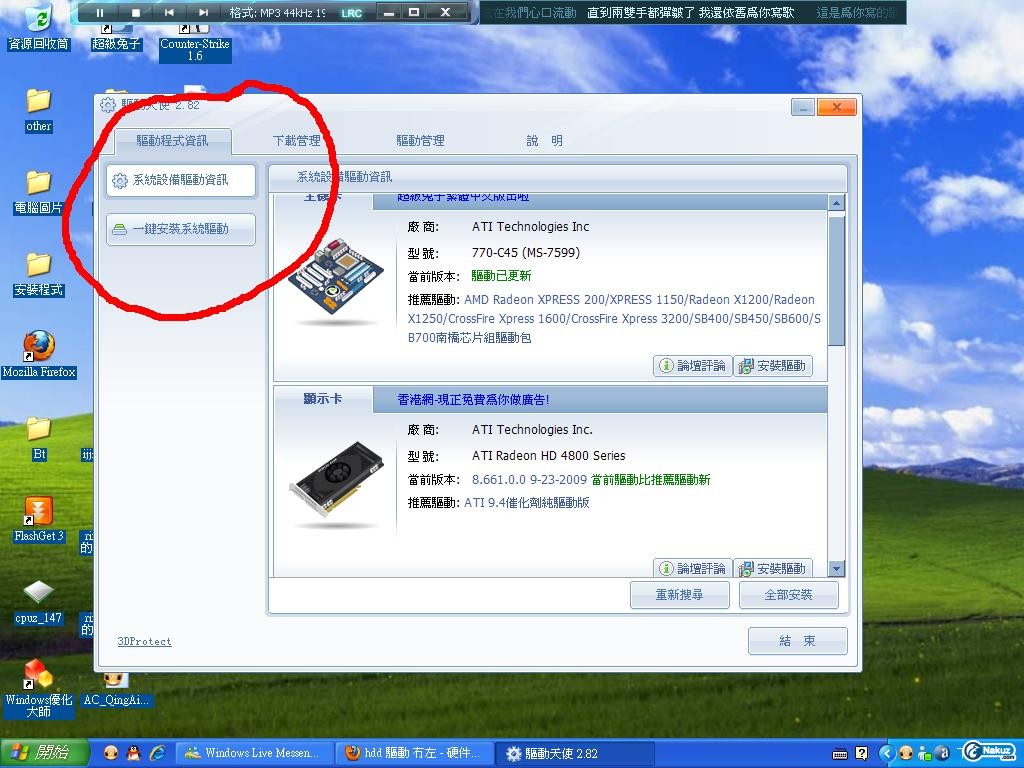Minimize the music player bar

389,12
